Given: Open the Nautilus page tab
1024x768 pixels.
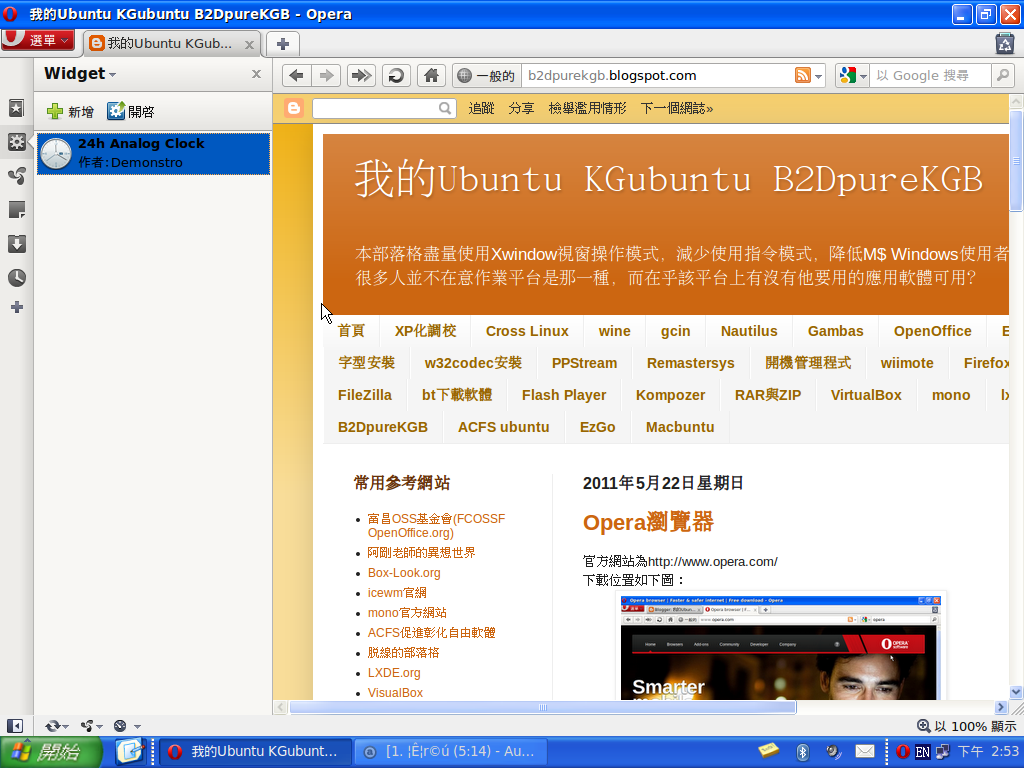Looking at the screenshot, I should pos(749,331).
